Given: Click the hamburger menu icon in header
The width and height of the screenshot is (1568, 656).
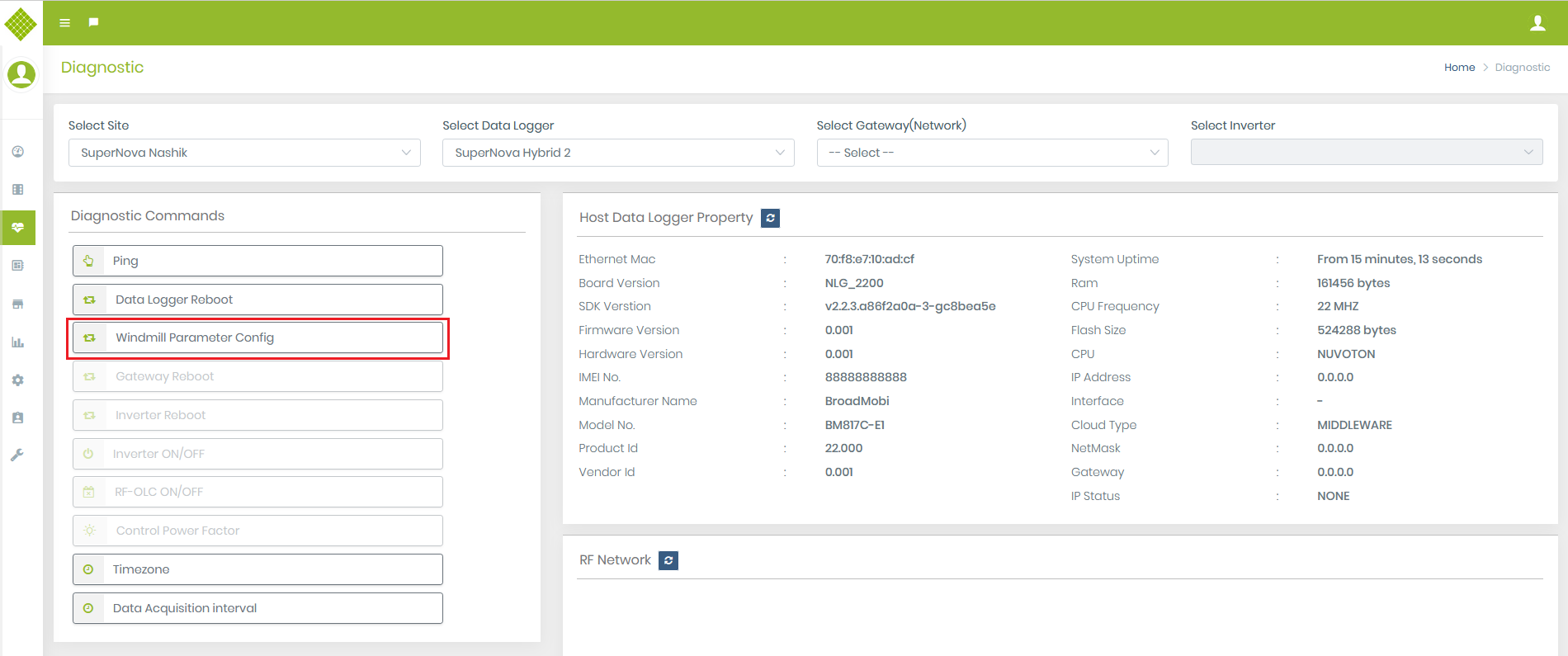Looking at the screenshot, I should (x=64, y=23).
